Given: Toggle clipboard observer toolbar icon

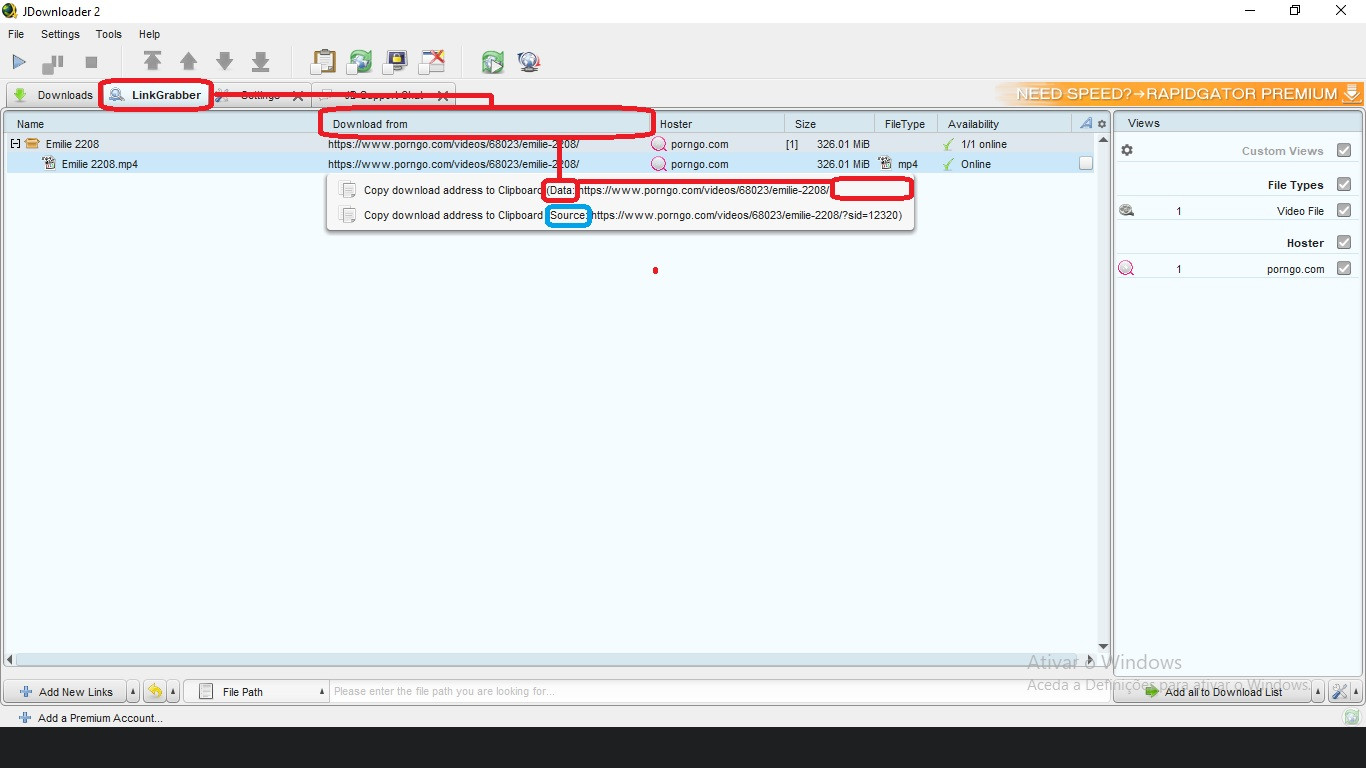Looking at the screenshot, I should point(323,62).
